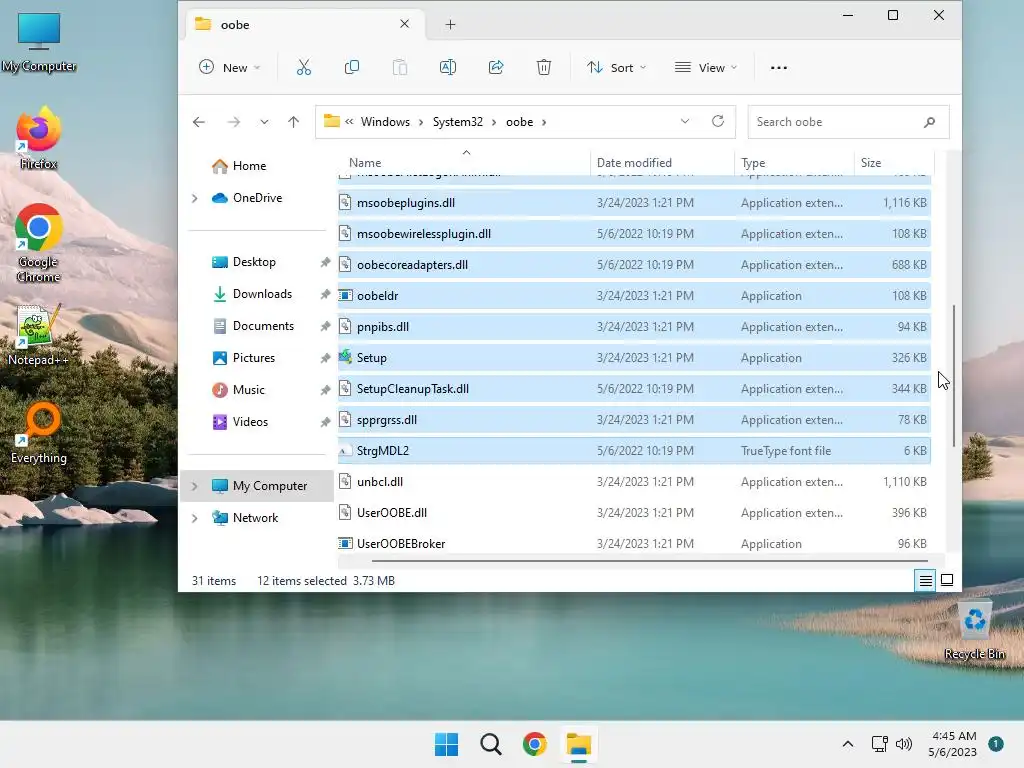The image size is (1024, 768).
Task: Refresh the oobe folder view
Action: click(x=718, y=121)
